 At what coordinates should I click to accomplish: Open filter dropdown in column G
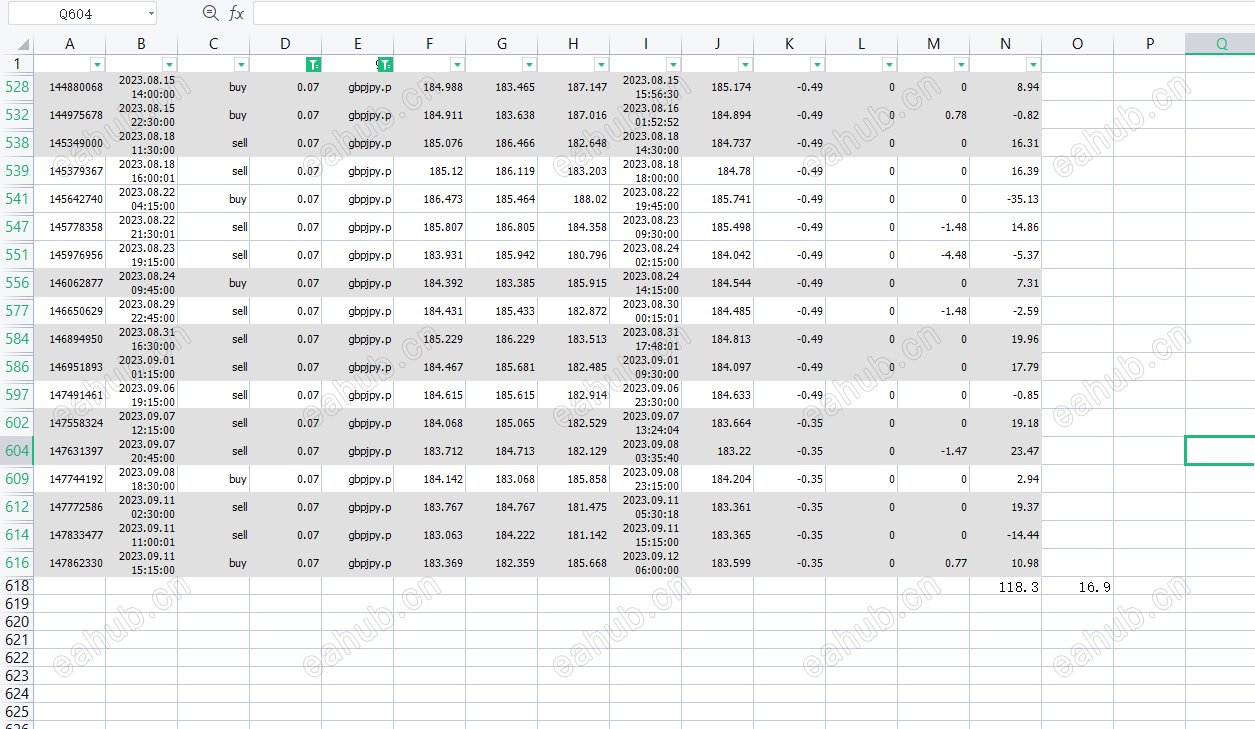529,64
